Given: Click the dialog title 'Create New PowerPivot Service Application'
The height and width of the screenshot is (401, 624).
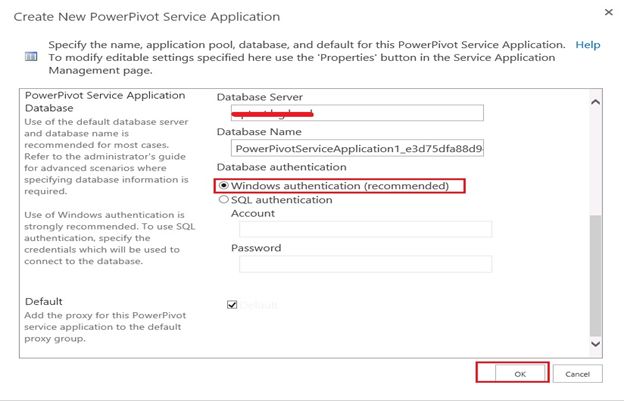Looking at the screenshot, I should coord(147,17).
